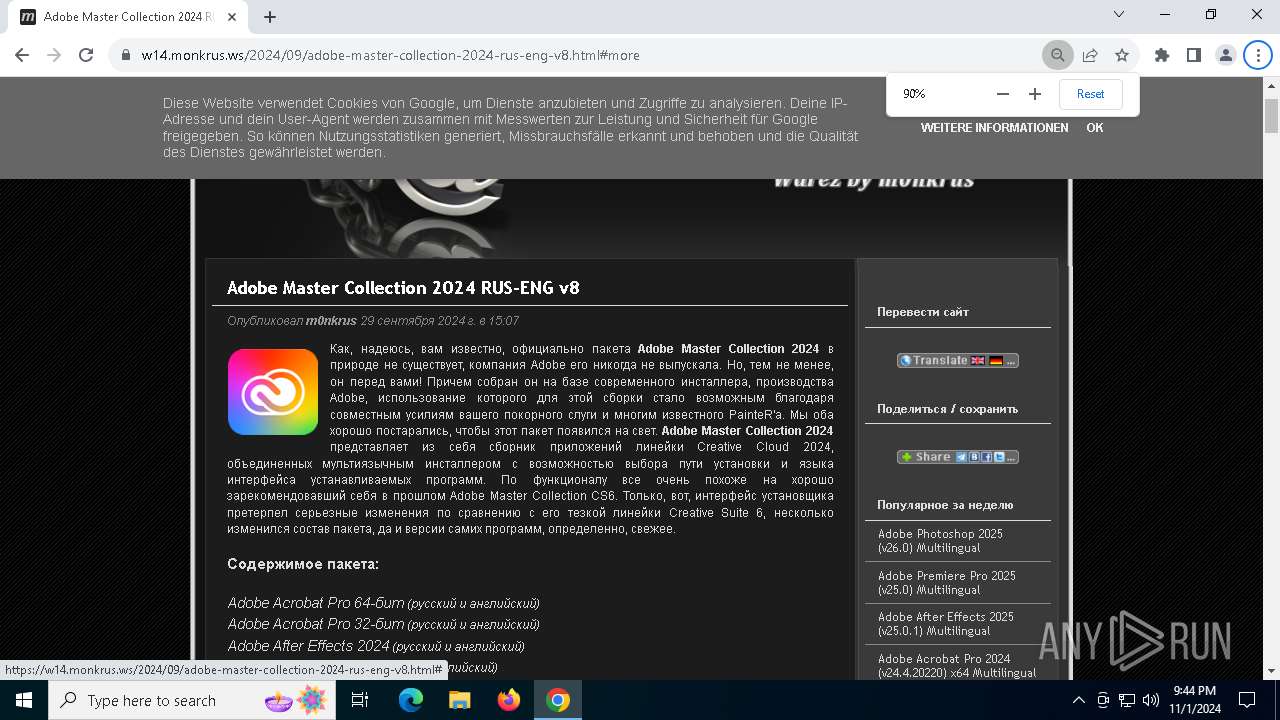Open the Chrome profile avatar
Image resolution: width=1280 pixels, height=720 pixels.
pyautogui.click(x=1225, y=55)
